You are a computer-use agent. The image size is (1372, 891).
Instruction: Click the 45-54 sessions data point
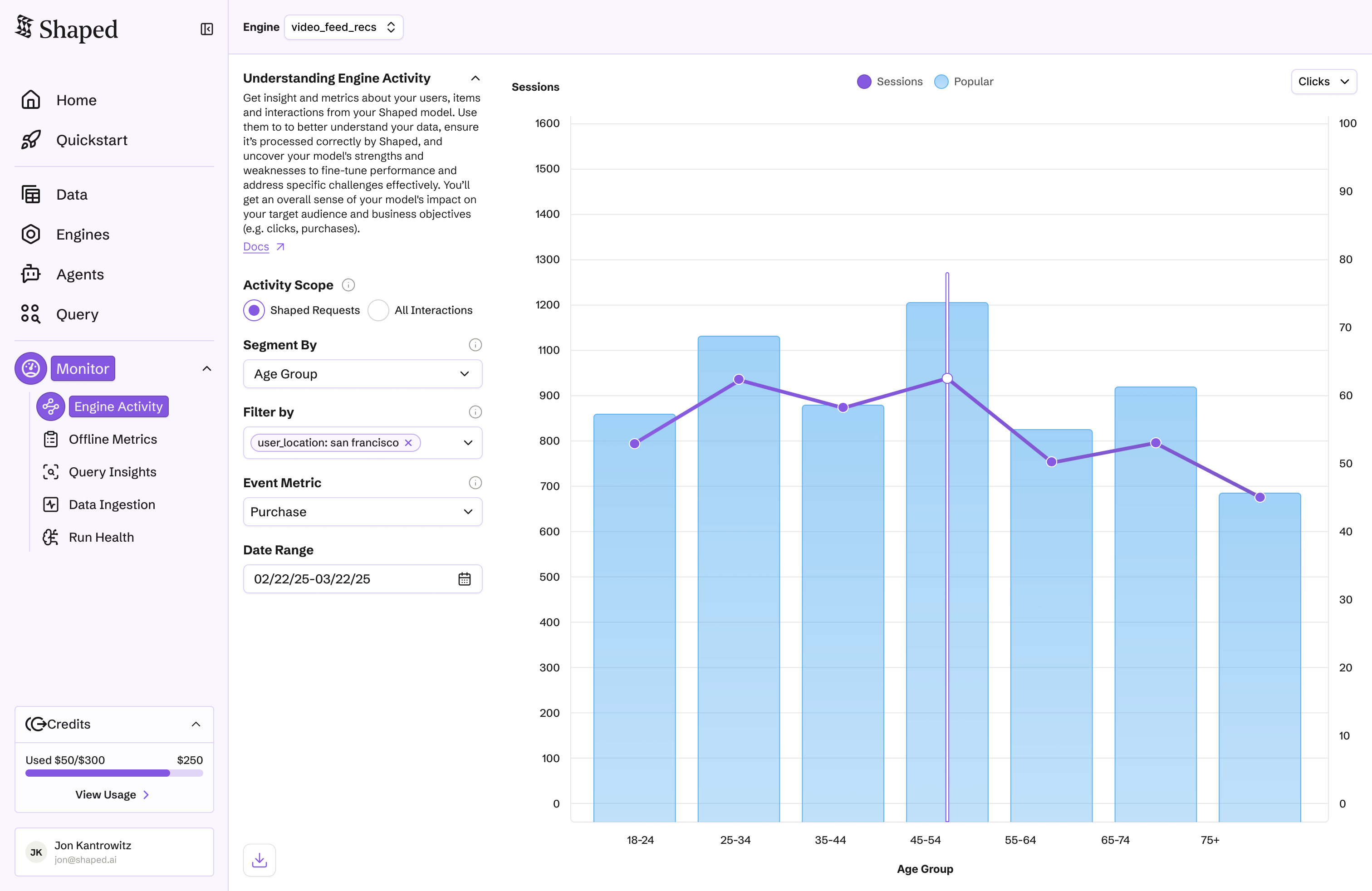tap(947, 379)
